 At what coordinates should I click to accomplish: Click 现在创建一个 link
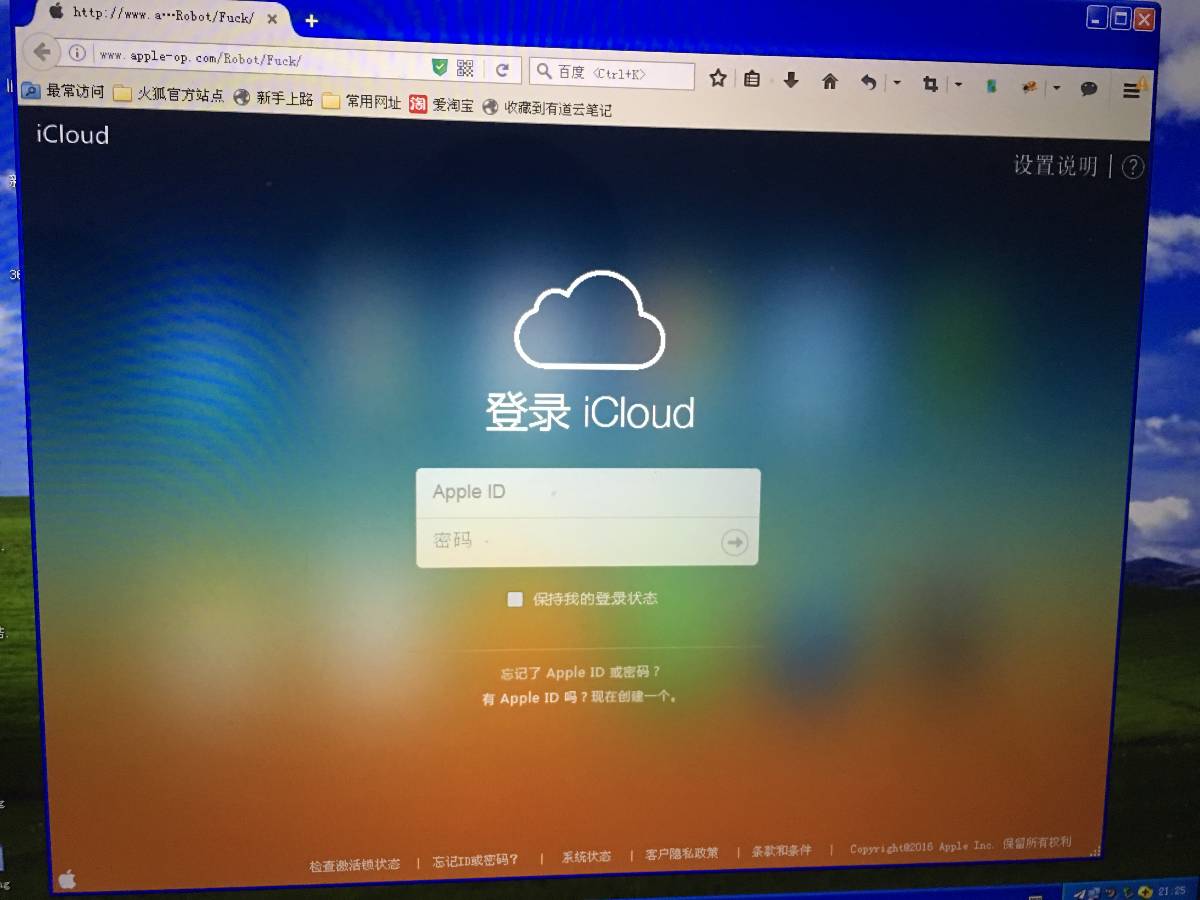coord(634,697)
